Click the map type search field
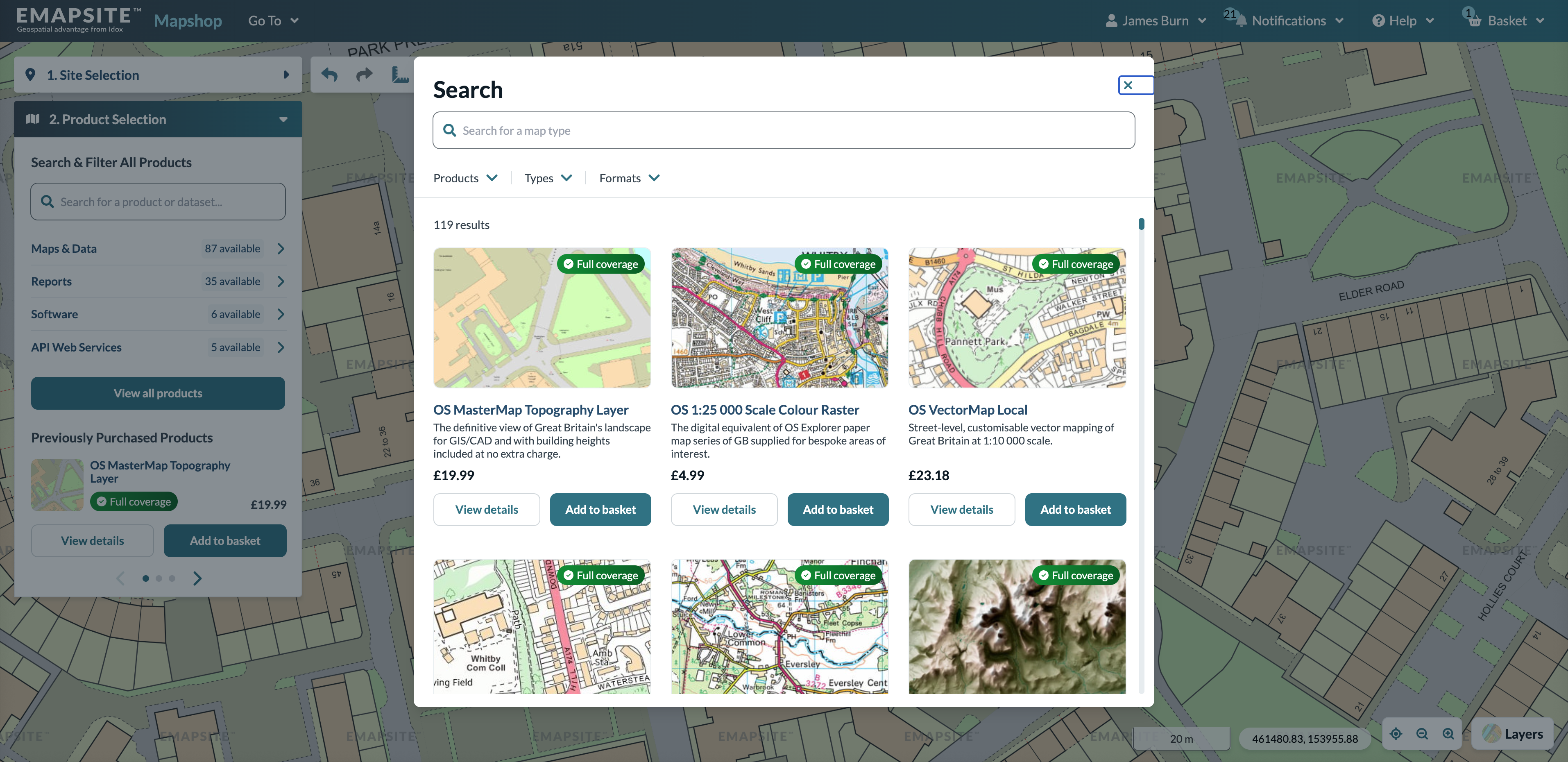Image resolution: width=1568 pixels, height=762 pixels. [x=784, y=130]
